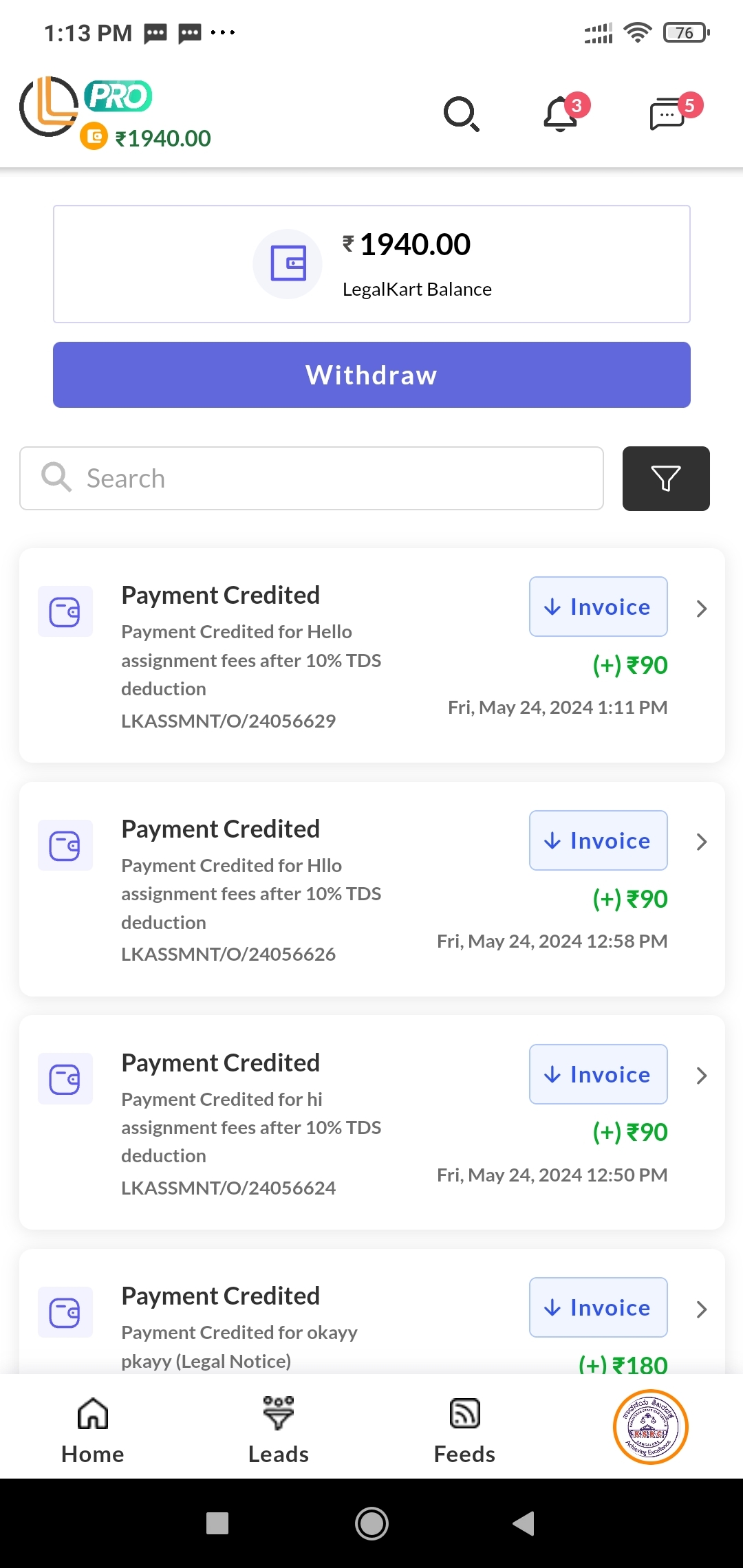Expand the hi assignment payment chevron
Viewport: 743px width, 1568px height.
coord(701,1076)
